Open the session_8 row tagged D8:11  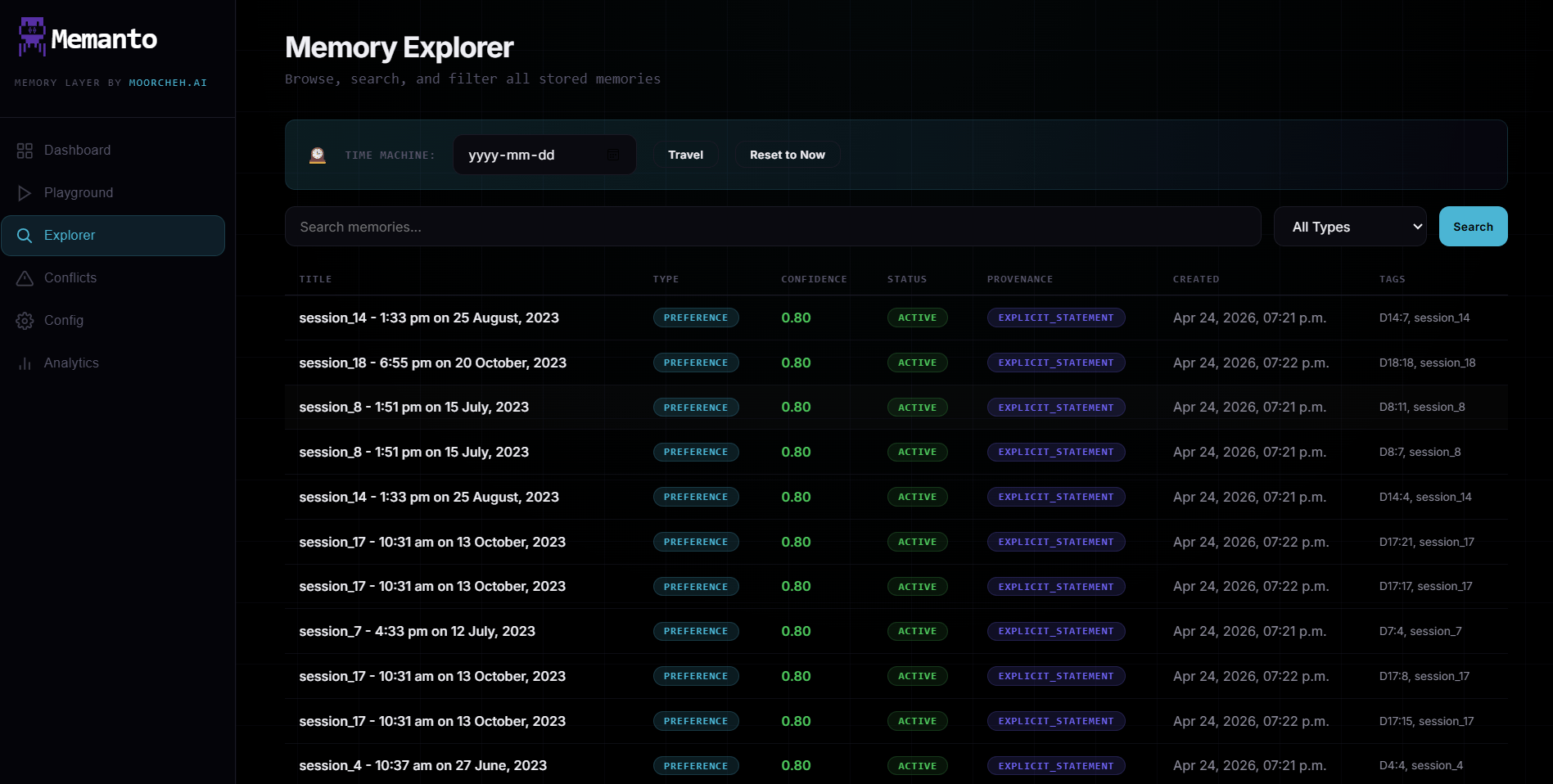896,407
